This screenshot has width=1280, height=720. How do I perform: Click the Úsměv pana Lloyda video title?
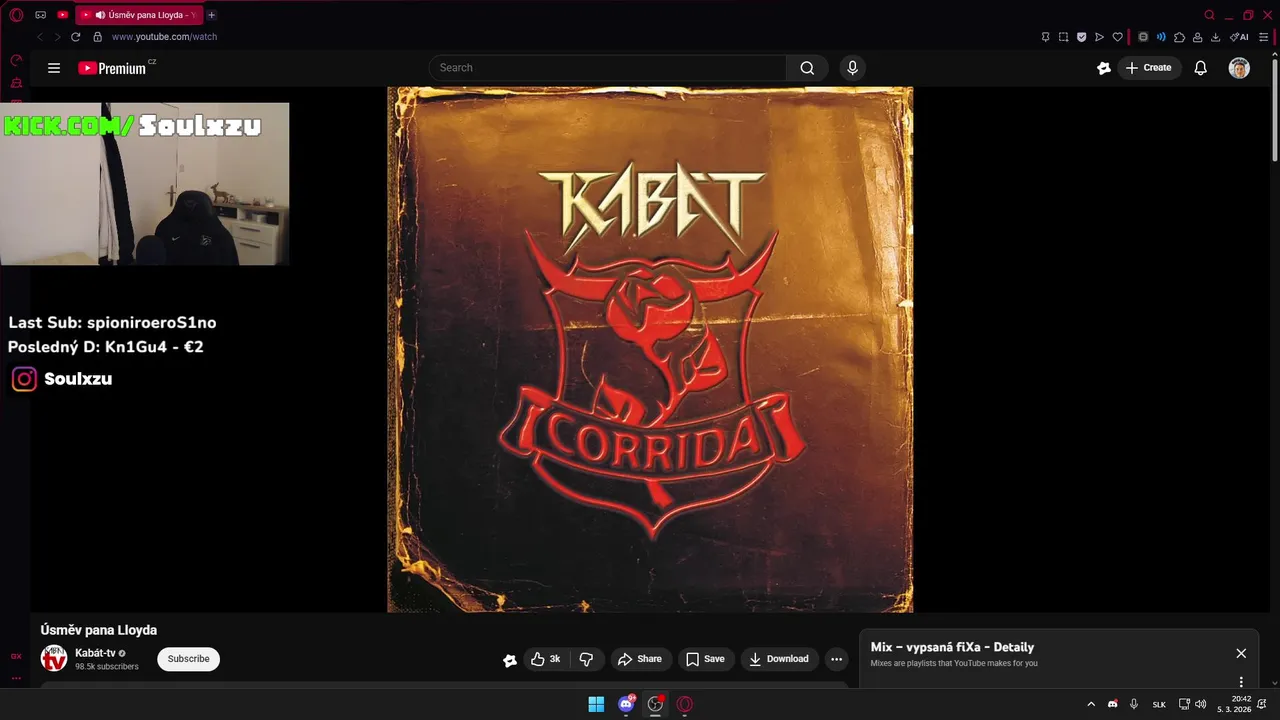point(99,630)
